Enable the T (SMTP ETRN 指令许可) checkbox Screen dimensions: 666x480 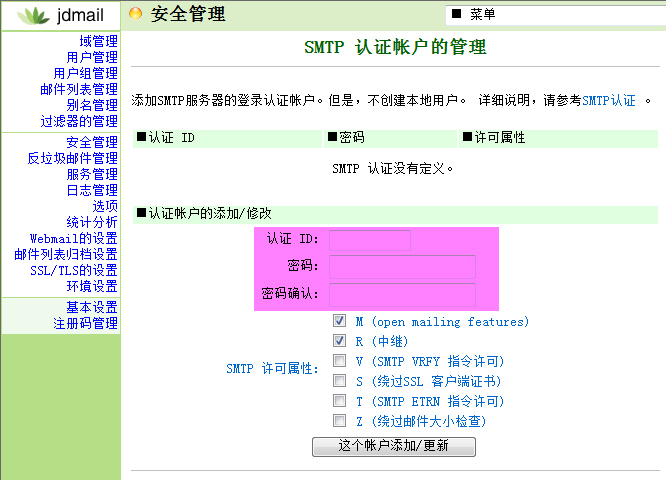coord(340,401)
